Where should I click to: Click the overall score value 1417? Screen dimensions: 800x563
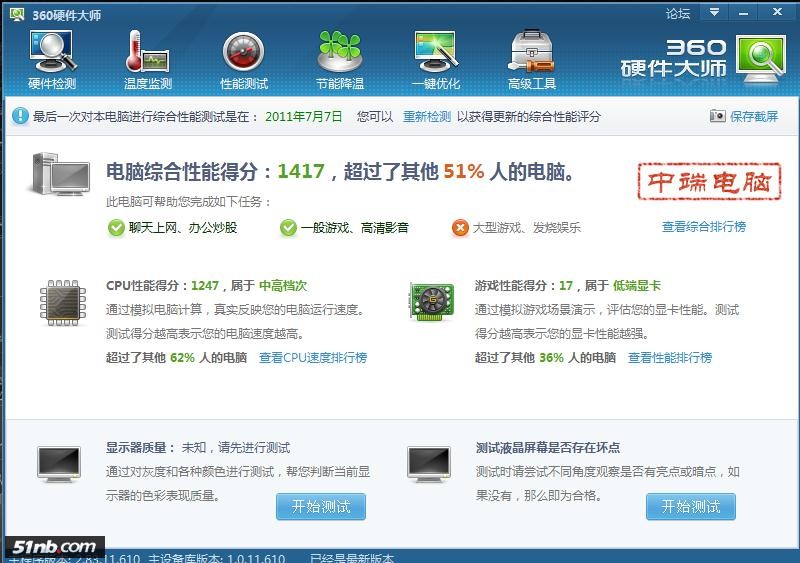301,172
